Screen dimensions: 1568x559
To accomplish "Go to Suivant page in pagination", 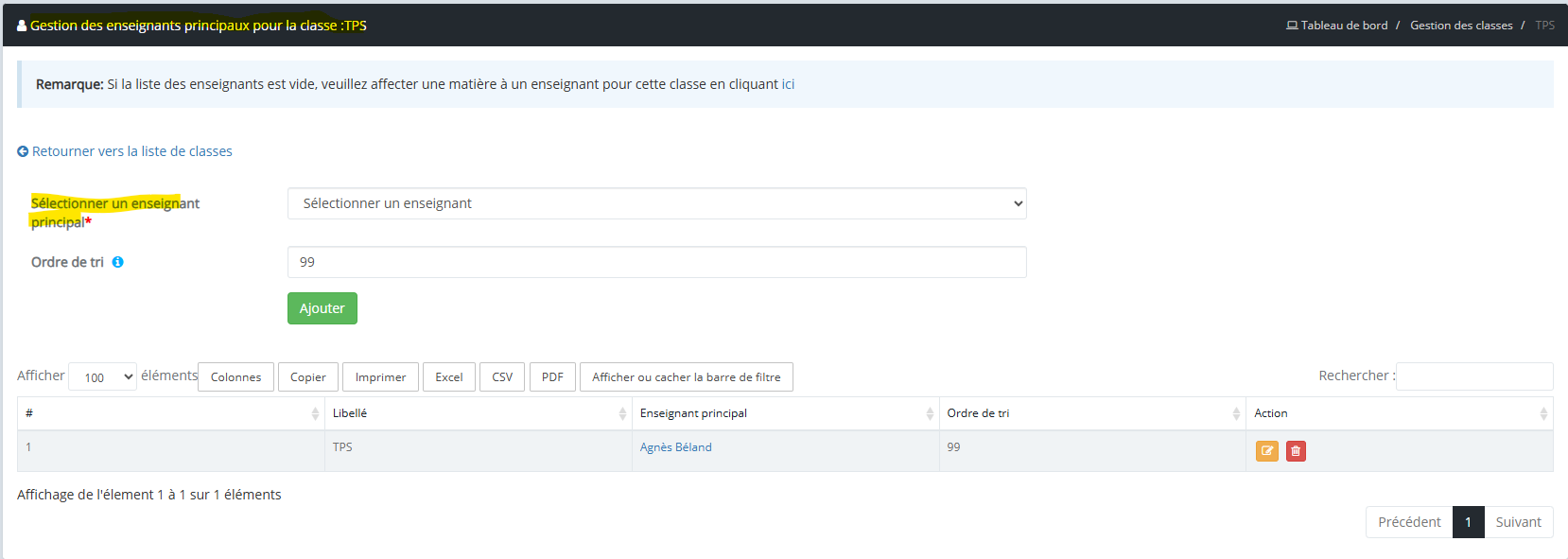I will click(x=1518, y=522).
